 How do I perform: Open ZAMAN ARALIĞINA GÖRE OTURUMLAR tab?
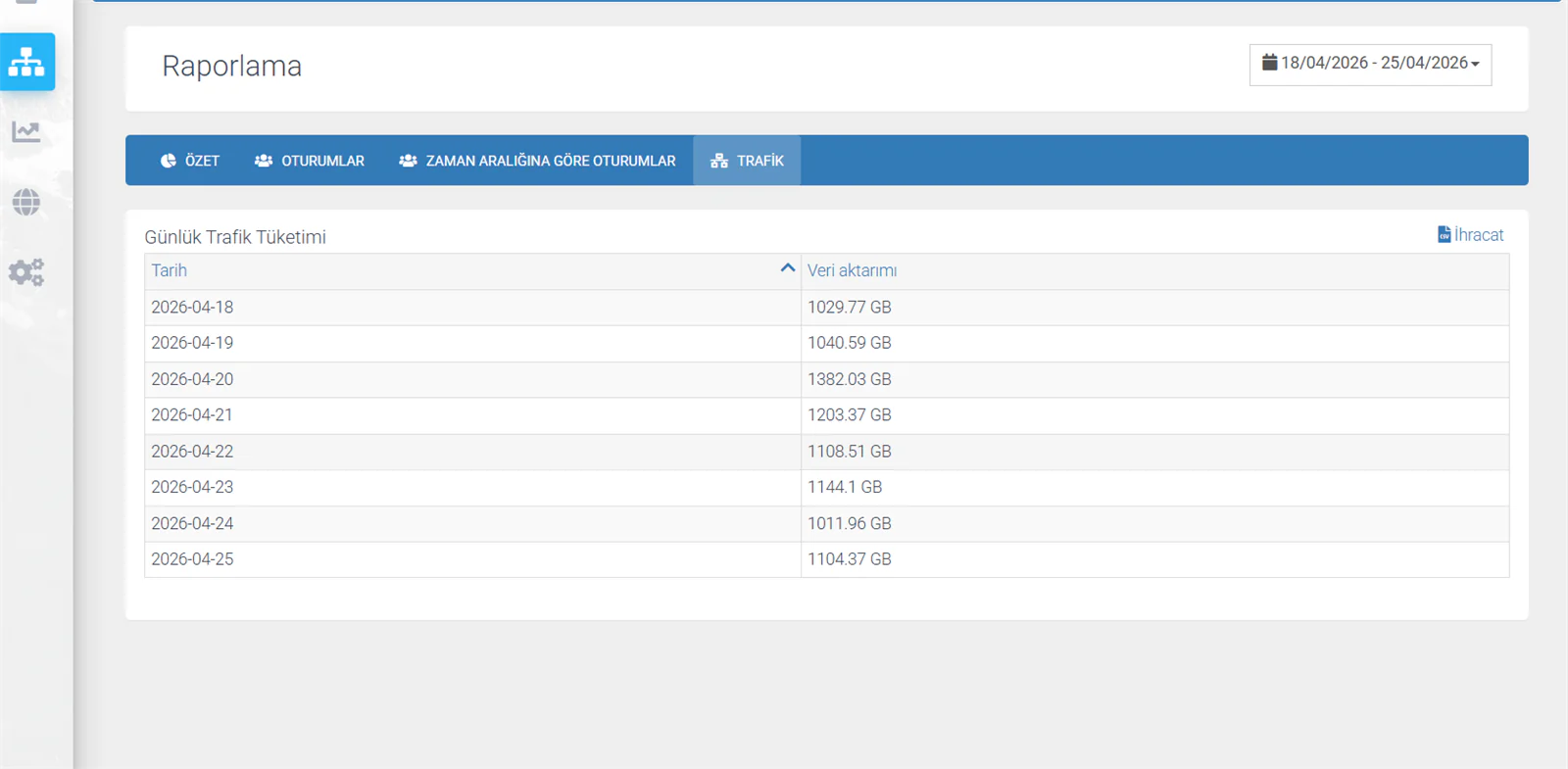click(537, 161)
